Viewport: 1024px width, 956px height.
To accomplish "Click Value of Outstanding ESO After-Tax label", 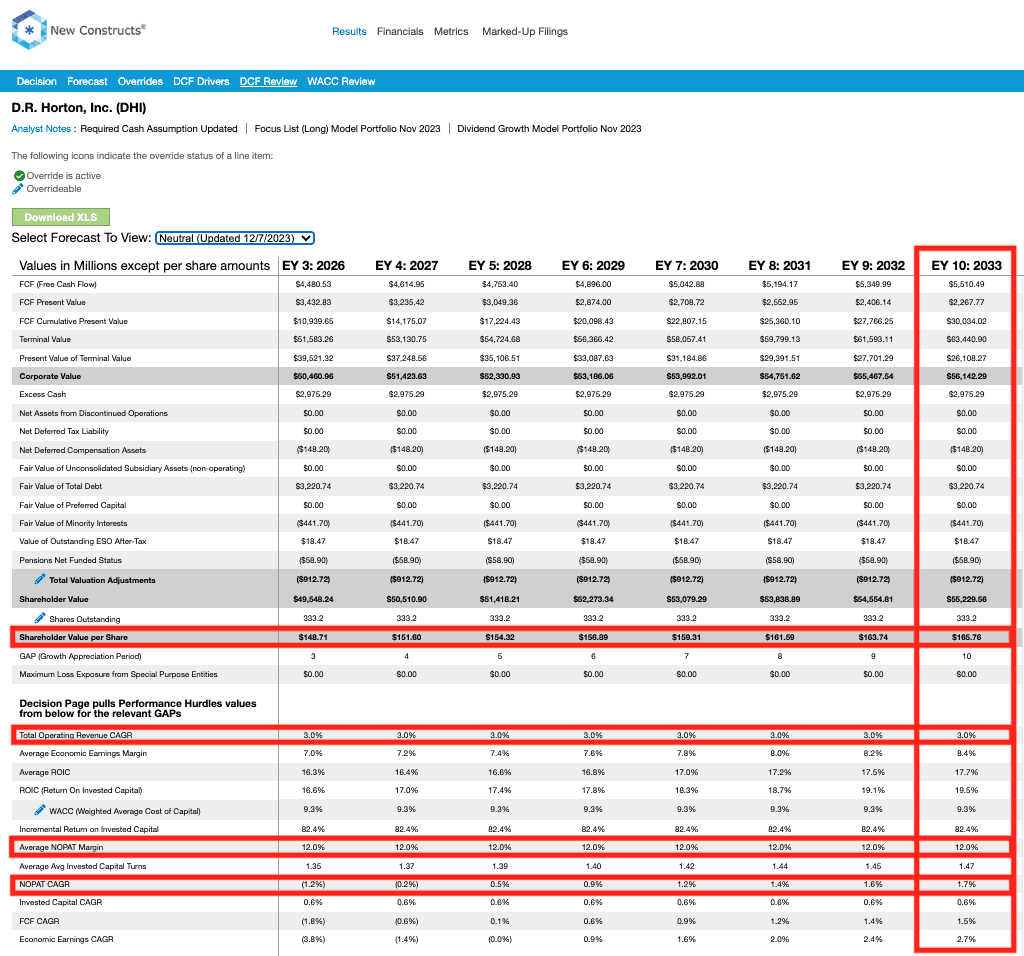I will tap(83, 541).
